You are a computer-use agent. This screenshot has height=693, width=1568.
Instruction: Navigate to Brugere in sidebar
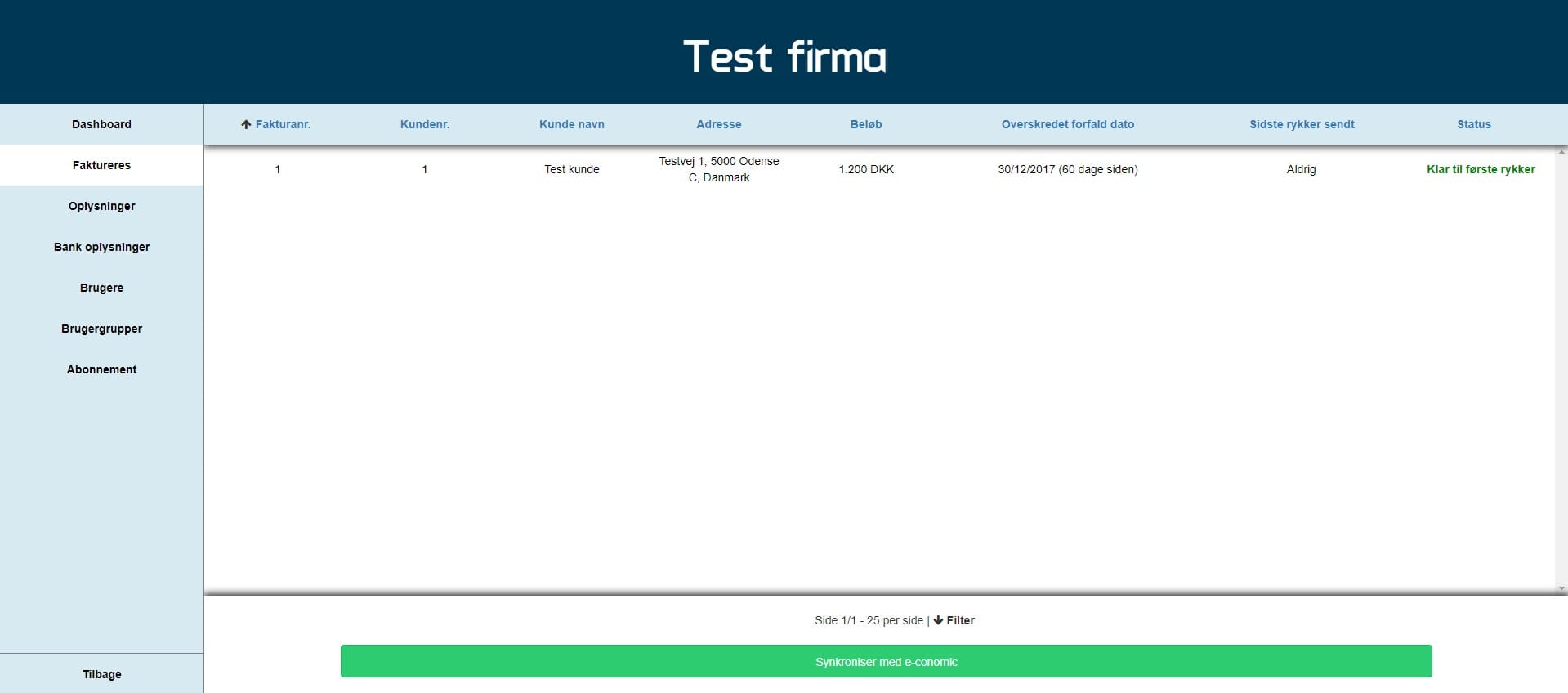point(101,288)
